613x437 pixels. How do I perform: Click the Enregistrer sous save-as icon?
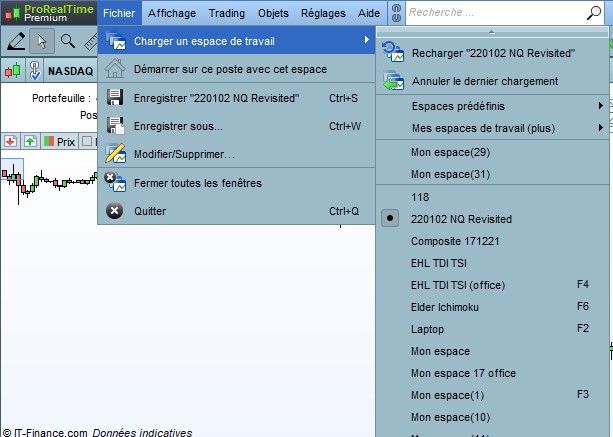coord(115,126)
